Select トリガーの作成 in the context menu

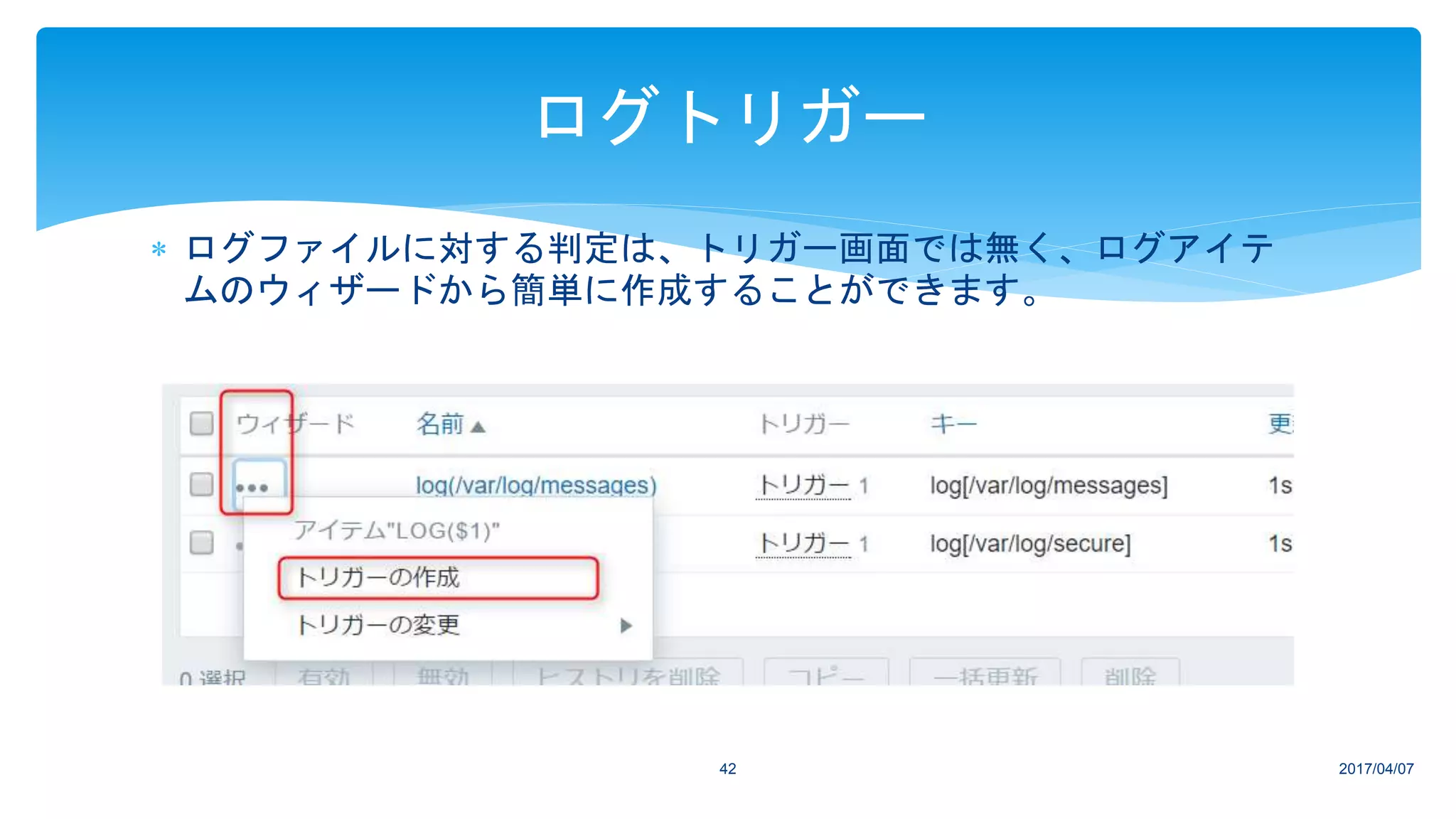tap(438, 577)
